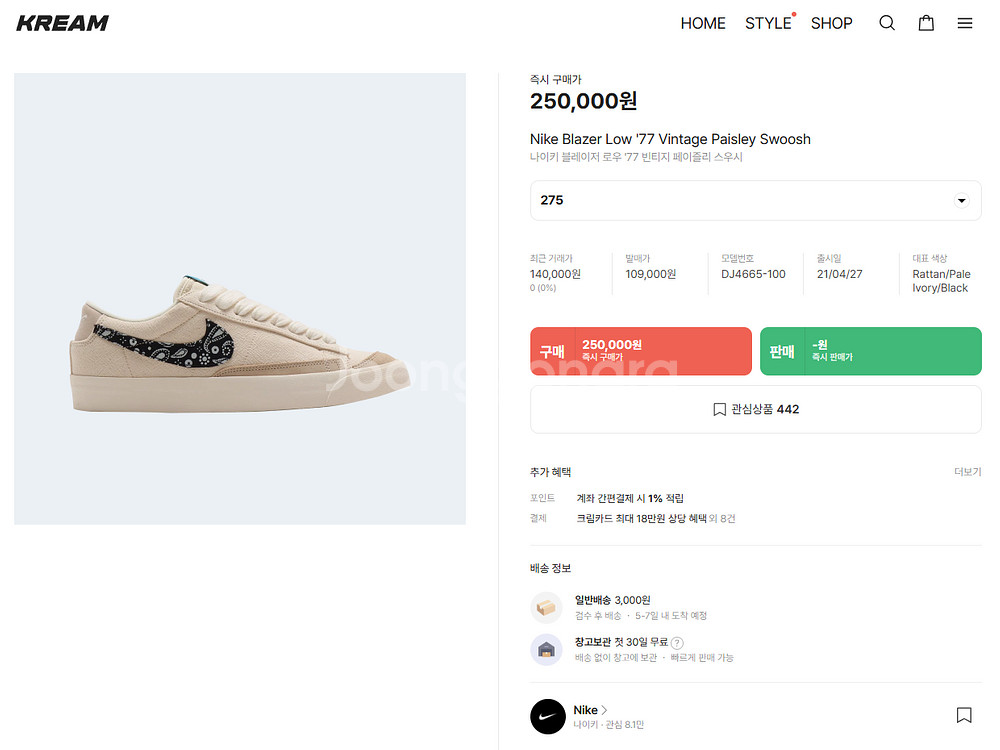
Task: Go to HOME menu
Action: pyautogui.click(x=703, y=23)
